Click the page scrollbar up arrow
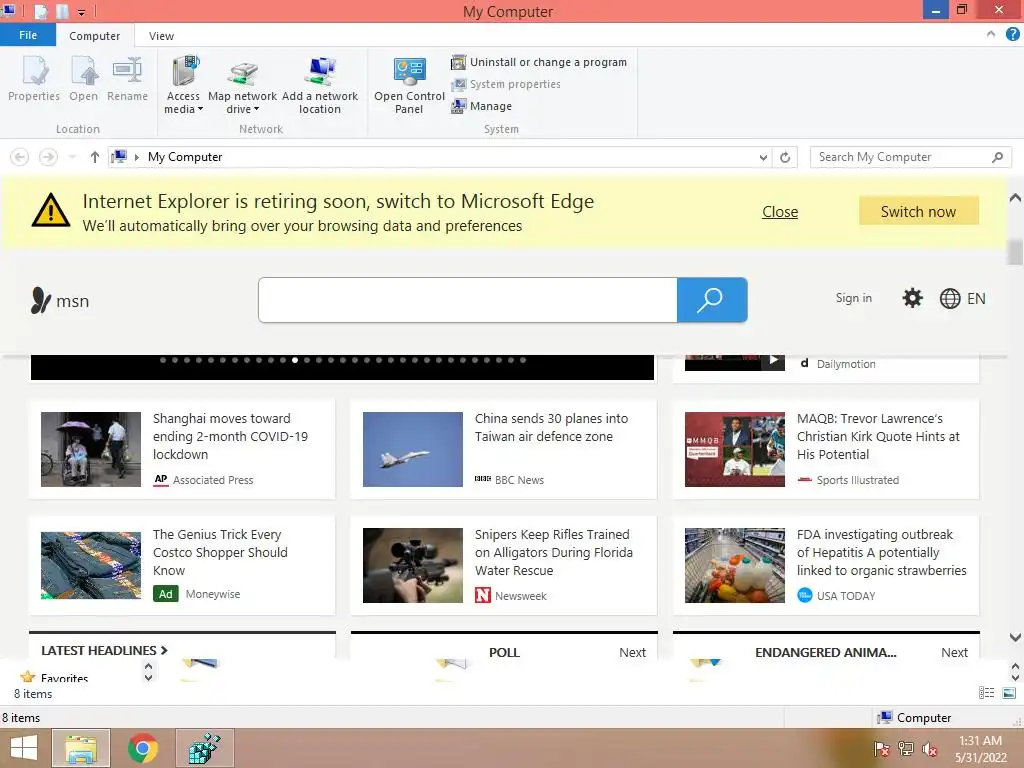The image size is (1024, 768). coord(1015,197)
